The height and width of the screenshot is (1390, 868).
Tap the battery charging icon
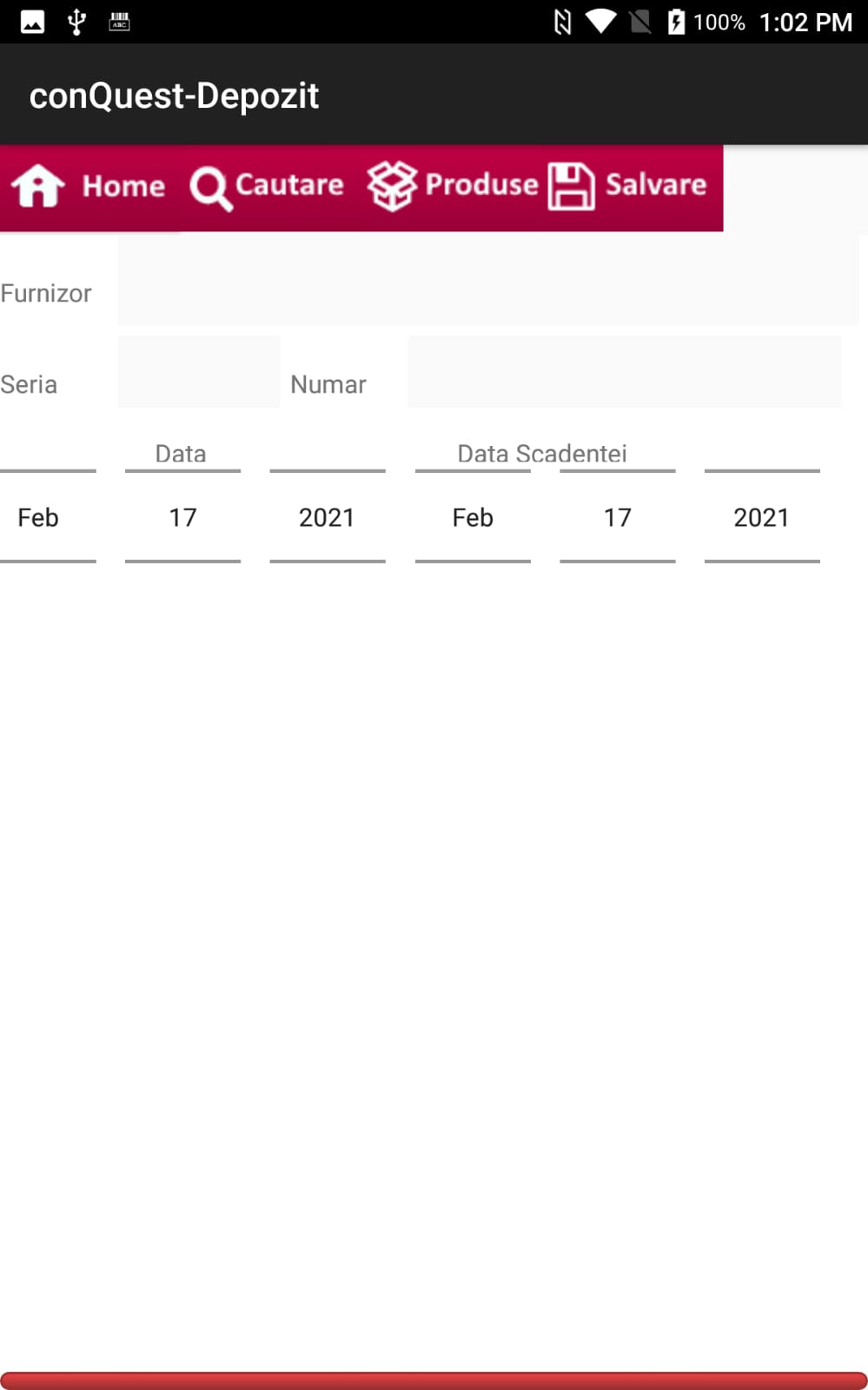click(x=676, y=22)
